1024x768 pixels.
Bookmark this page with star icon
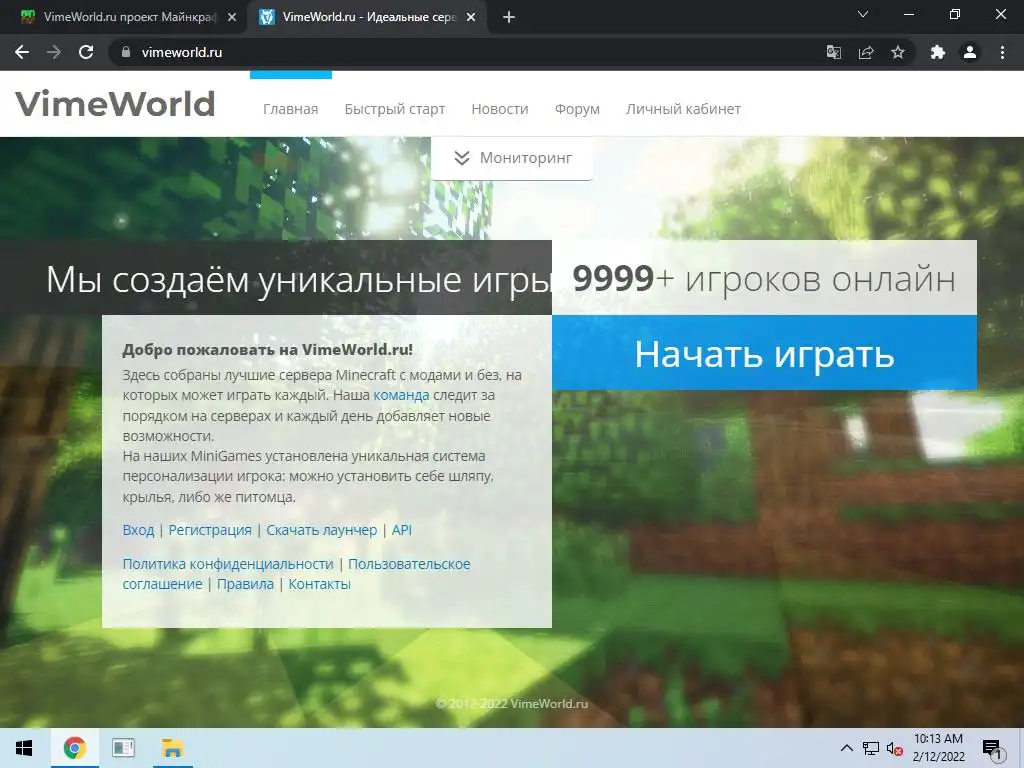(x=898, y=52)
